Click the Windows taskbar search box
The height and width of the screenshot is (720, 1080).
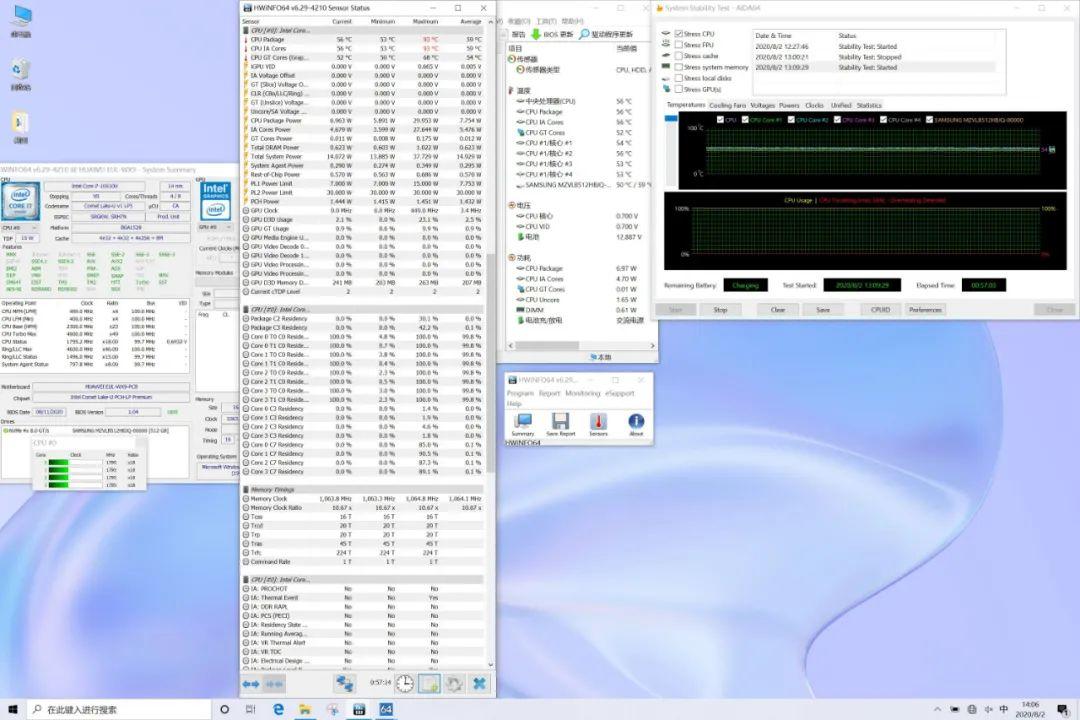tap(110, 709)
